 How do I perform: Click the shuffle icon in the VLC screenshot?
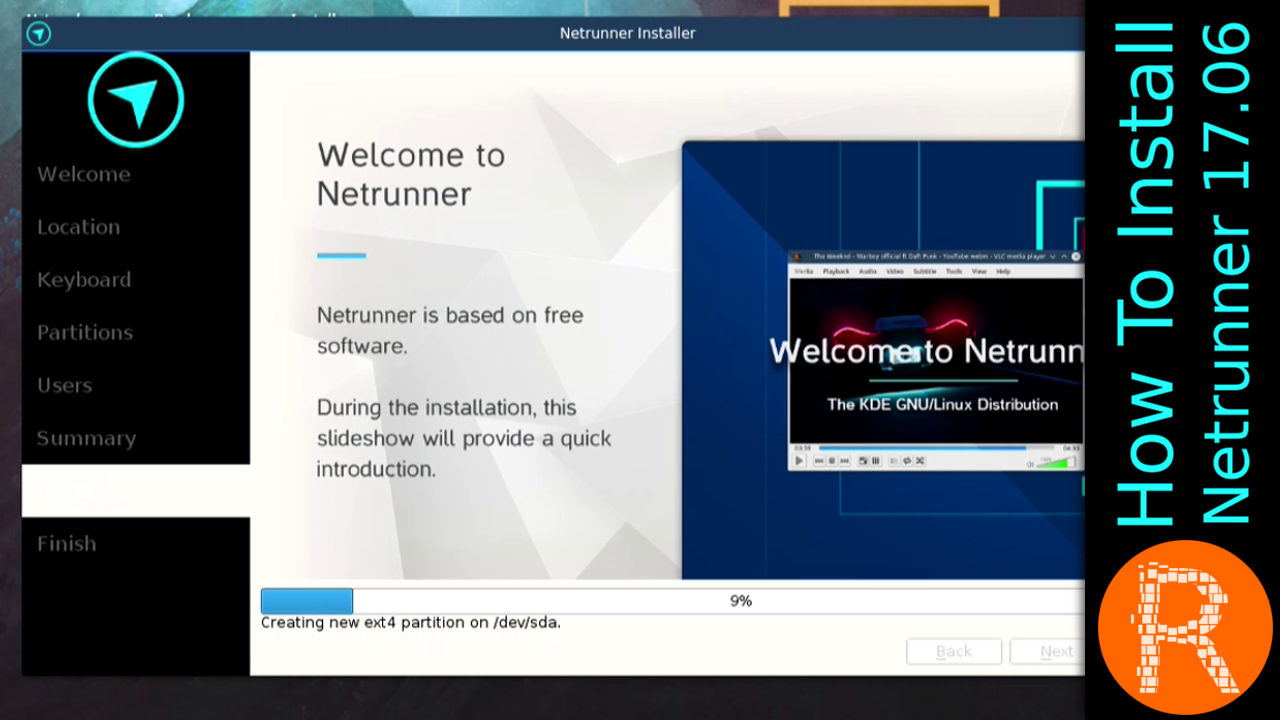tap(920, 461)
